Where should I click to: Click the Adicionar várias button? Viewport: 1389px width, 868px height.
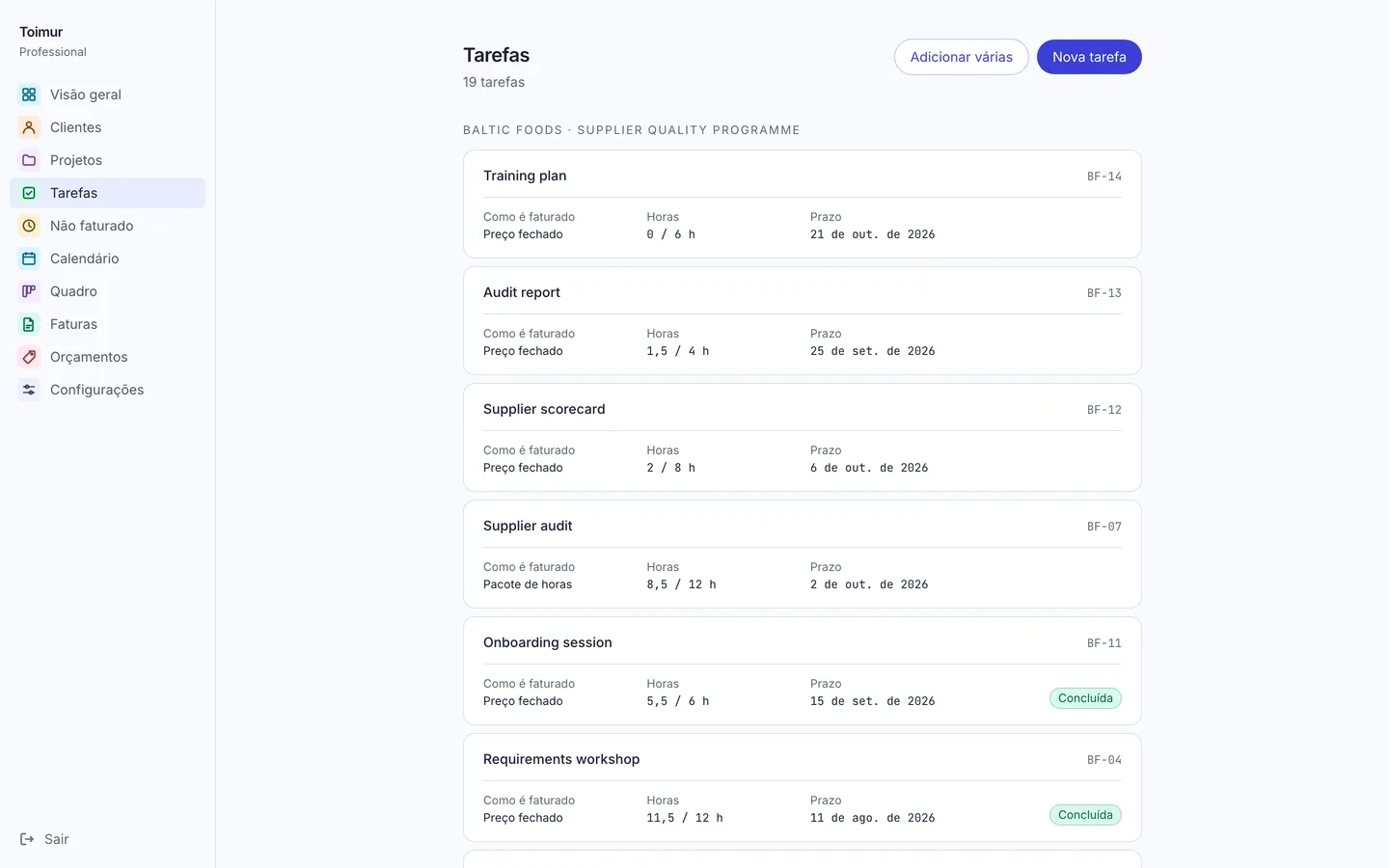pyautogui.click(x=962, y=57)
